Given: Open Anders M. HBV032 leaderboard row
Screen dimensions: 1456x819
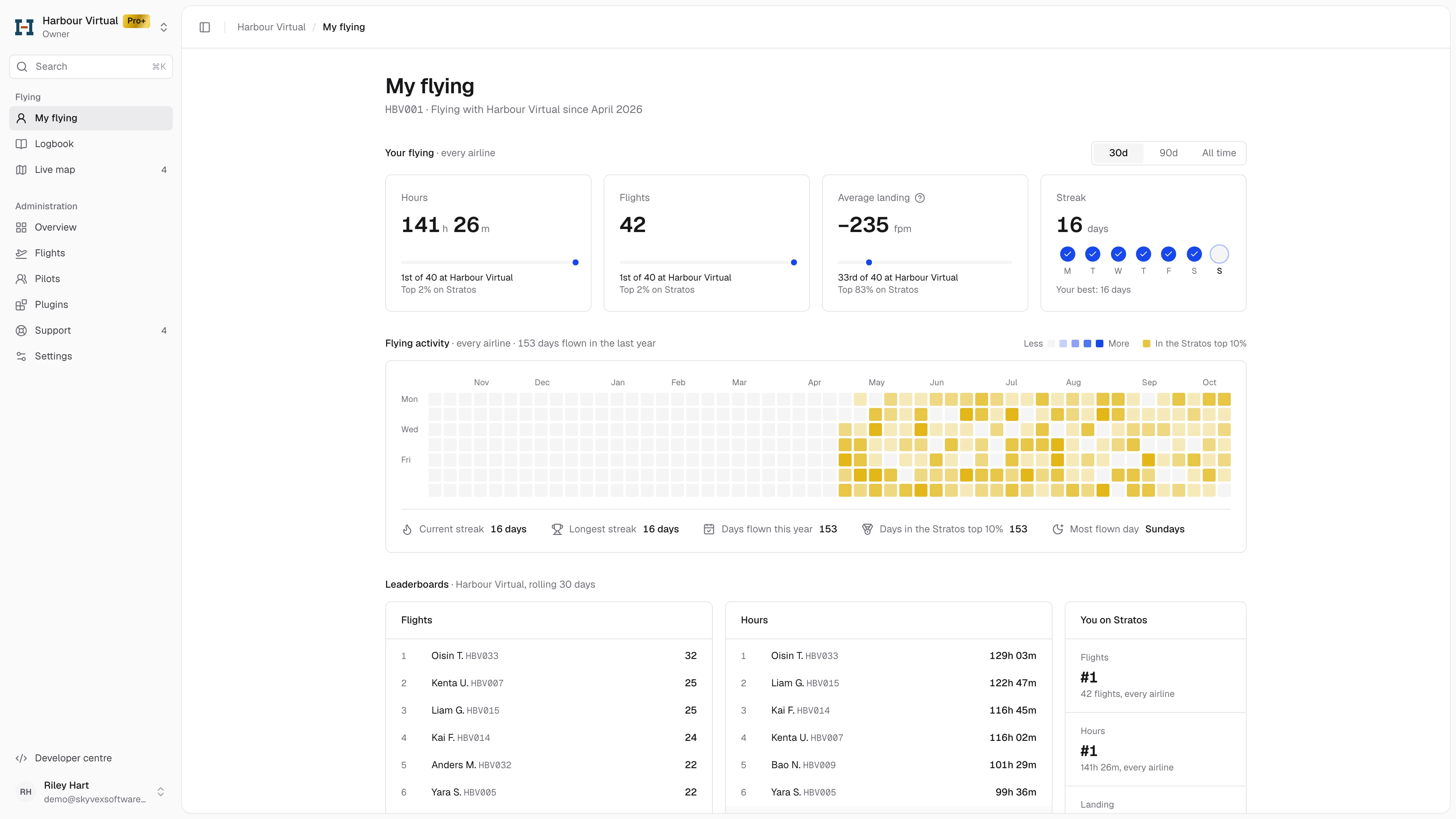Looking at the screenshot, I should point(548,765).
